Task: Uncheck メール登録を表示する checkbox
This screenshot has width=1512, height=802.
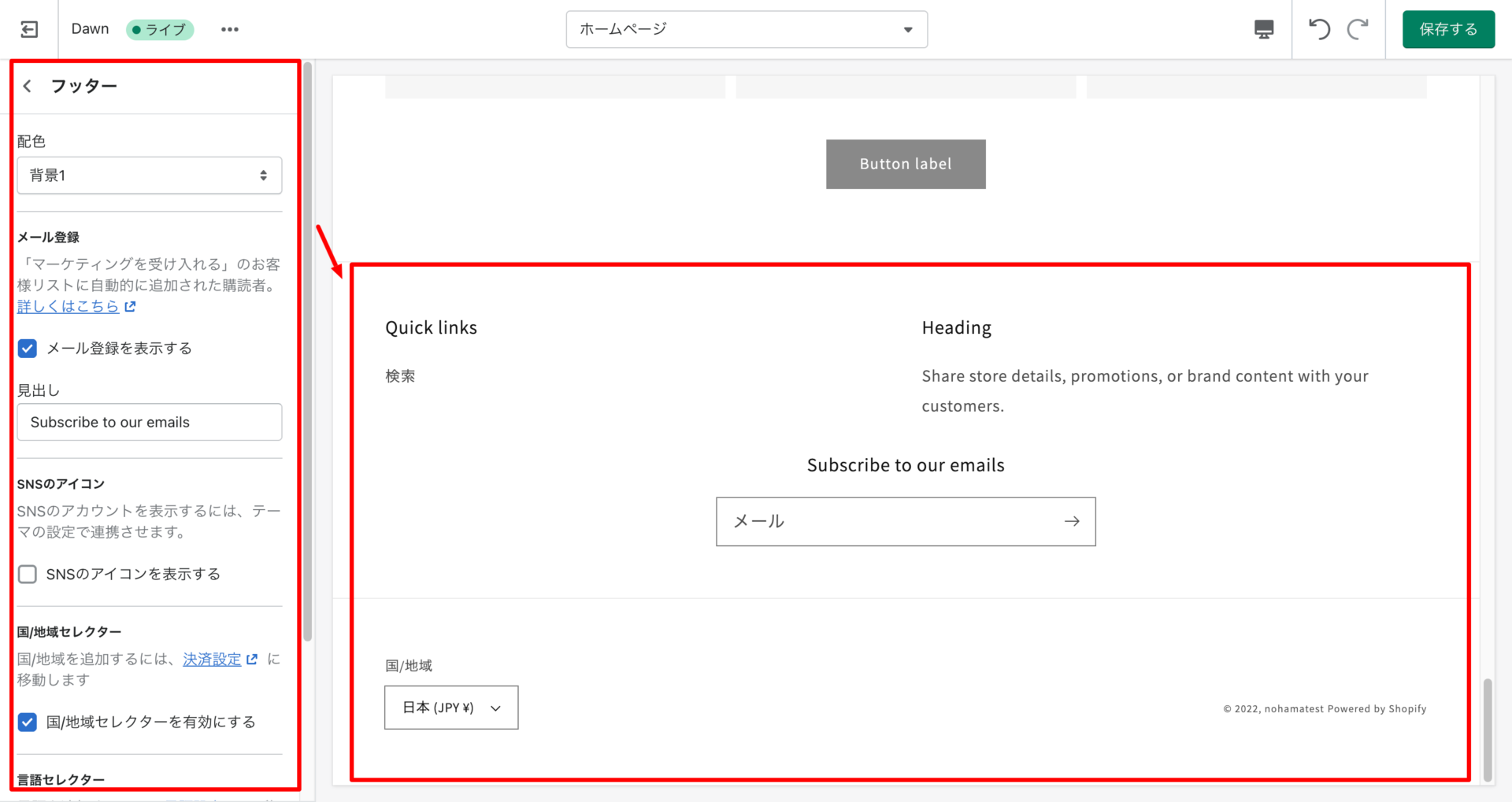Action: click(28, 349)
